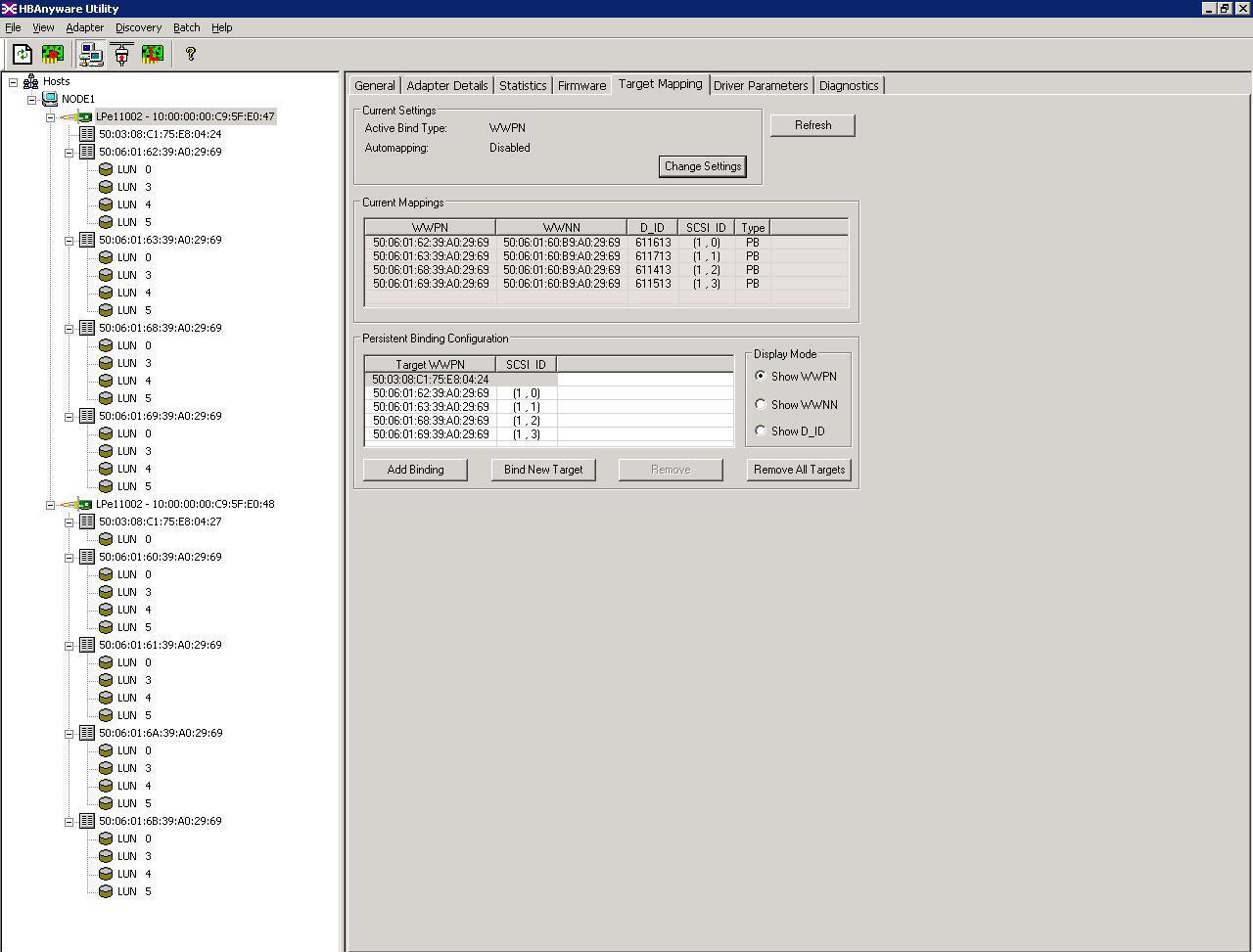This screenshot has width=1253, height=952.
Task: Click target icon beside 50:06:01:6B:39:A0:29:69
Action: tap(87, 821)
